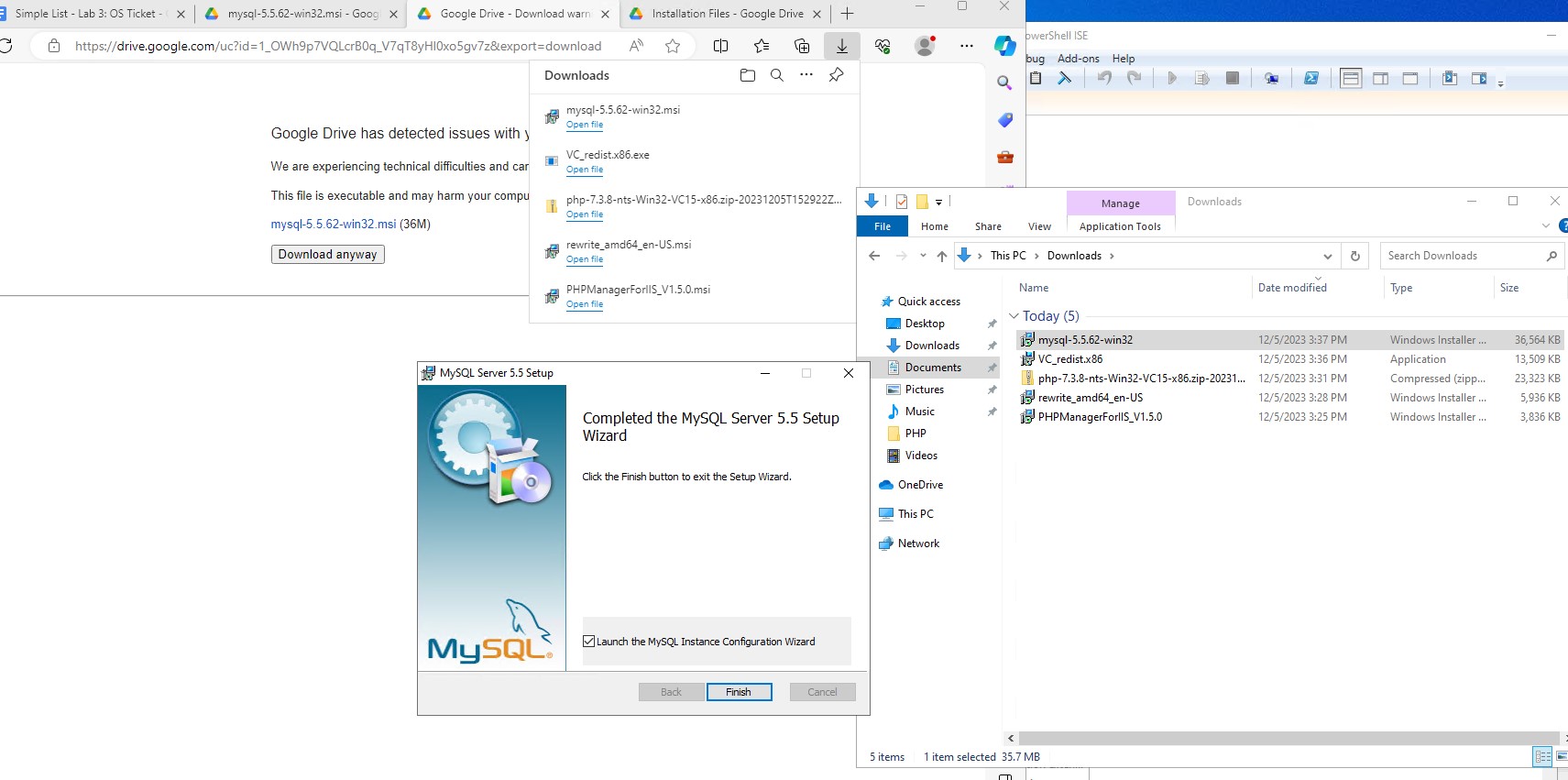Open Explorer Help question icon

tap(1563, 225)
